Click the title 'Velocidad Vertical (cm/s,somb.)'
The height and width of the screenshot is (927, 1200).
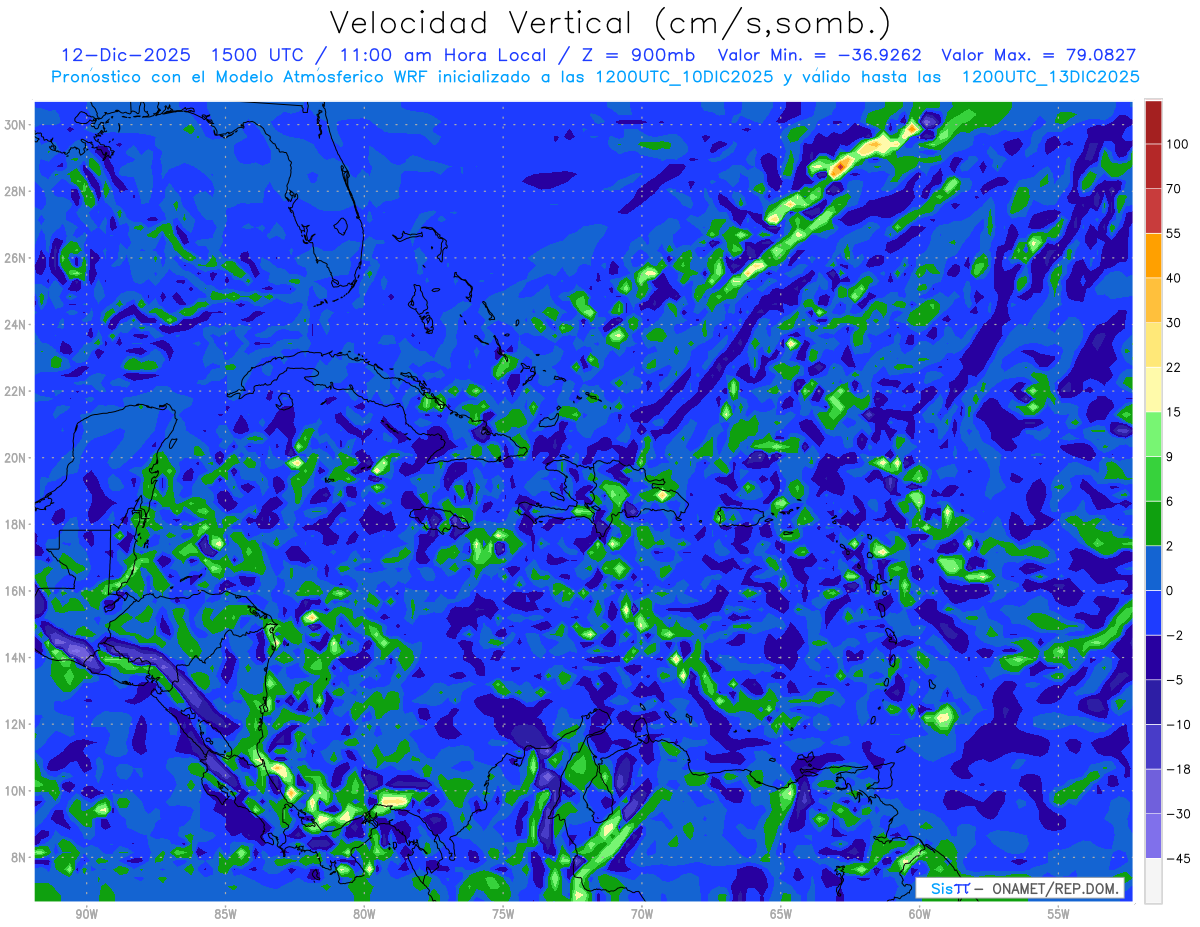point(609,23)
